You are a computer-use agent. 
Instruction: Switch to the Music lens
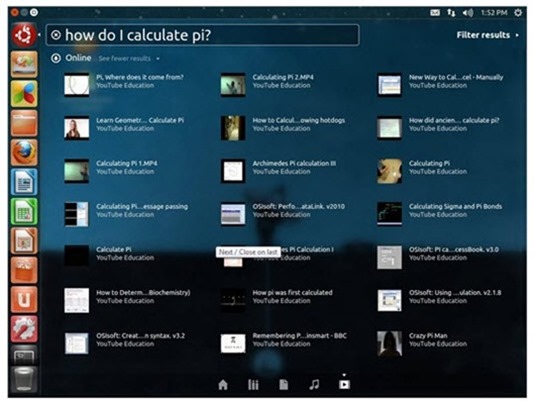point(314,385)
